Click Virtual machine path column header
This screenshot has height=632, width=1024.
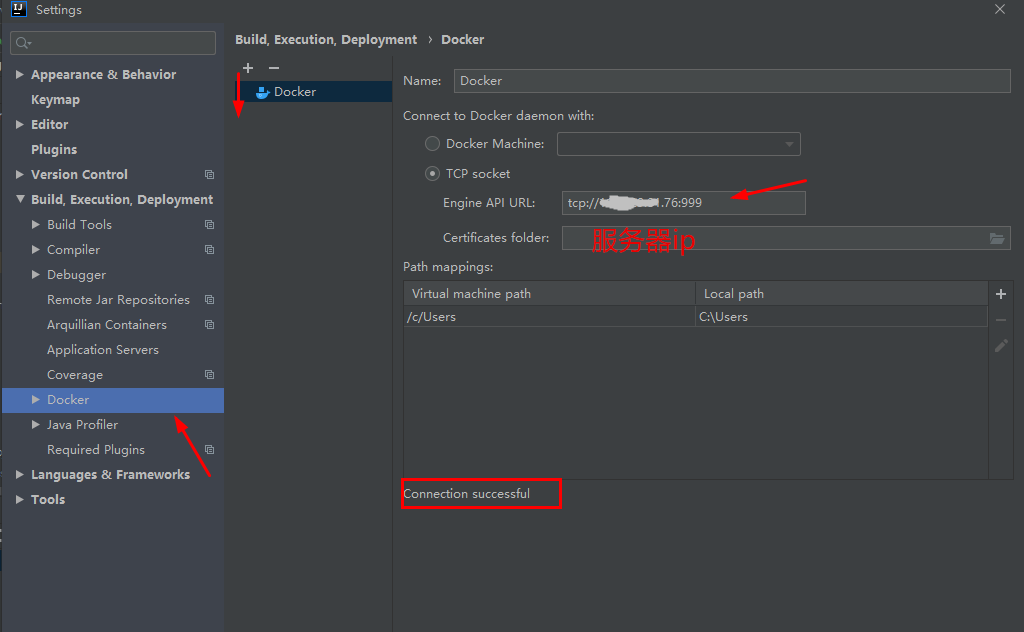pyautogui.click(x=549, y=294)
